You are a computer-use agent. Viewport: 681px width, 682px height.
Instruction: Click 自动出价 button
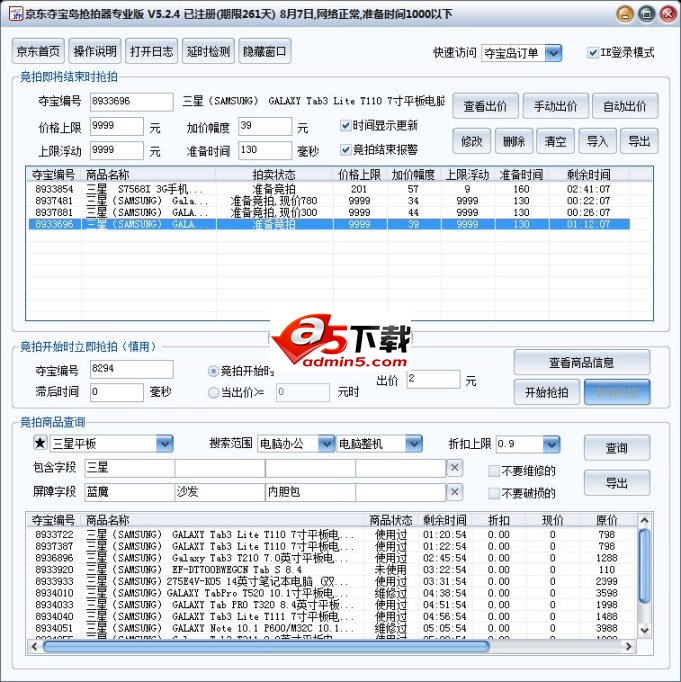click(x=625, y=106)
